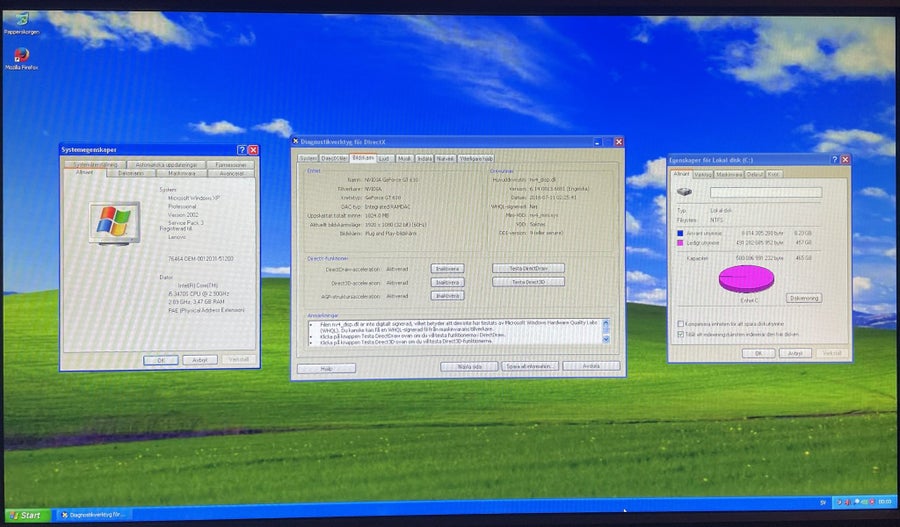The image size is (900, 527).
Task: Switch to System tab in DirectX tool
Action: click(x=308, y=158)
